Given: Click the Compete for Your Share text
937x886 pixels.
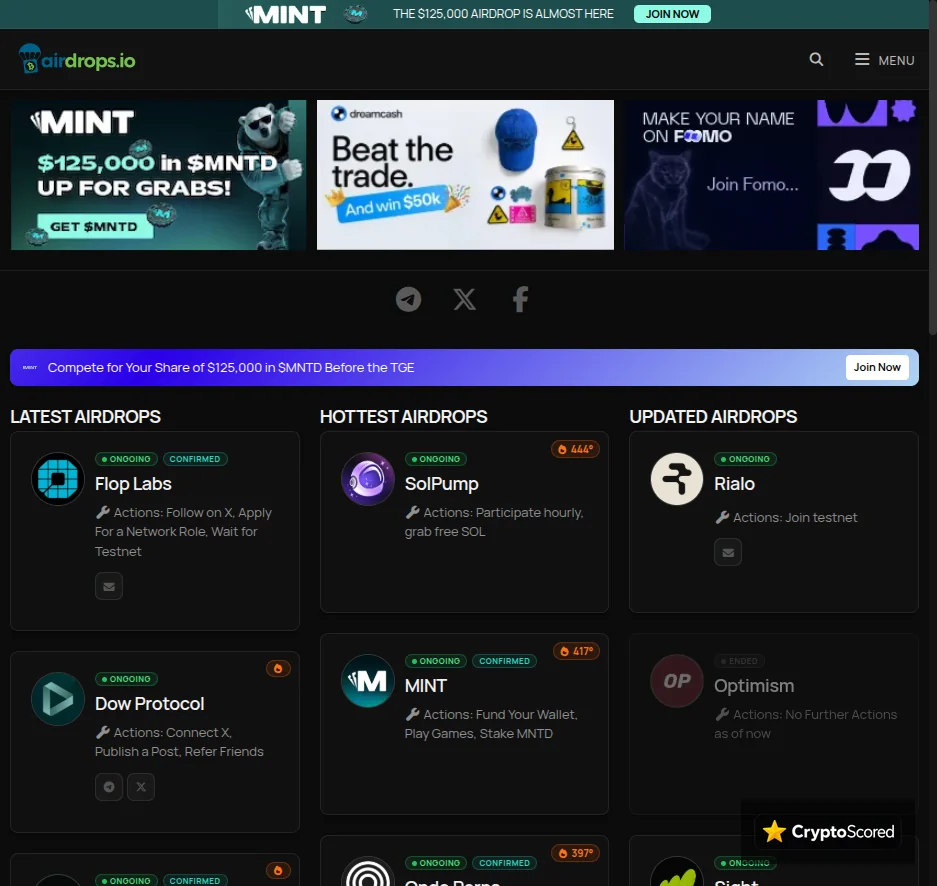Looking at the screenshot, I should (x=231, y=367).
